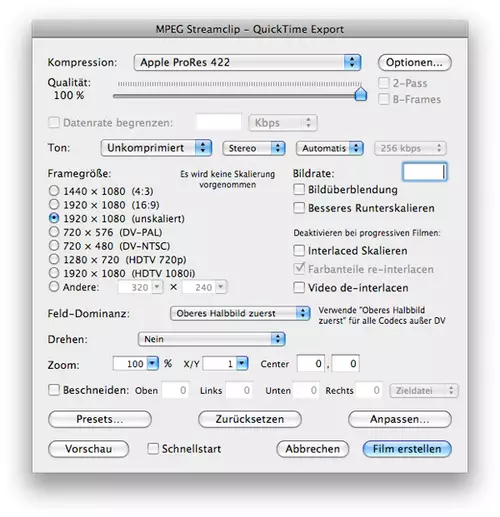500x517 pixels.
Task: Enable the Bildüberblendung checkbox
Action: [x=299, y=189]
